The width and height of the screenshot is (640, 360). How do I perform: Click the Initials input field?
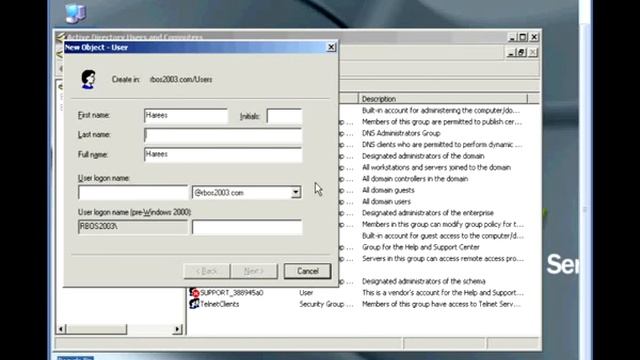[284, 116]
